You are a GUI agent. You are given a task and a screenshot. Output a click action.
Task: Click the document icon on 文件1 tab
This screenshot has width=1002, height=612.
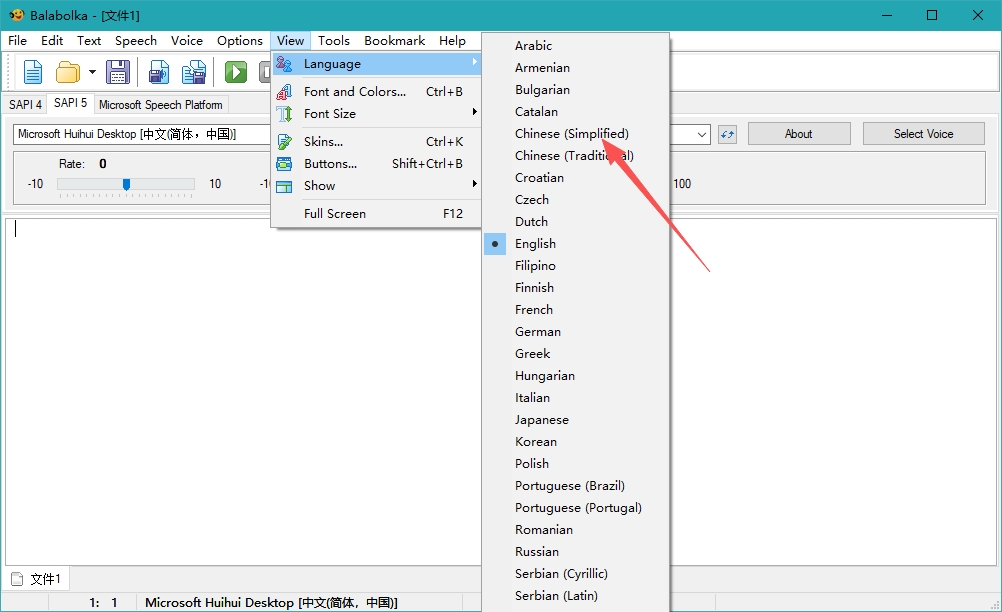tap(18, 579)
